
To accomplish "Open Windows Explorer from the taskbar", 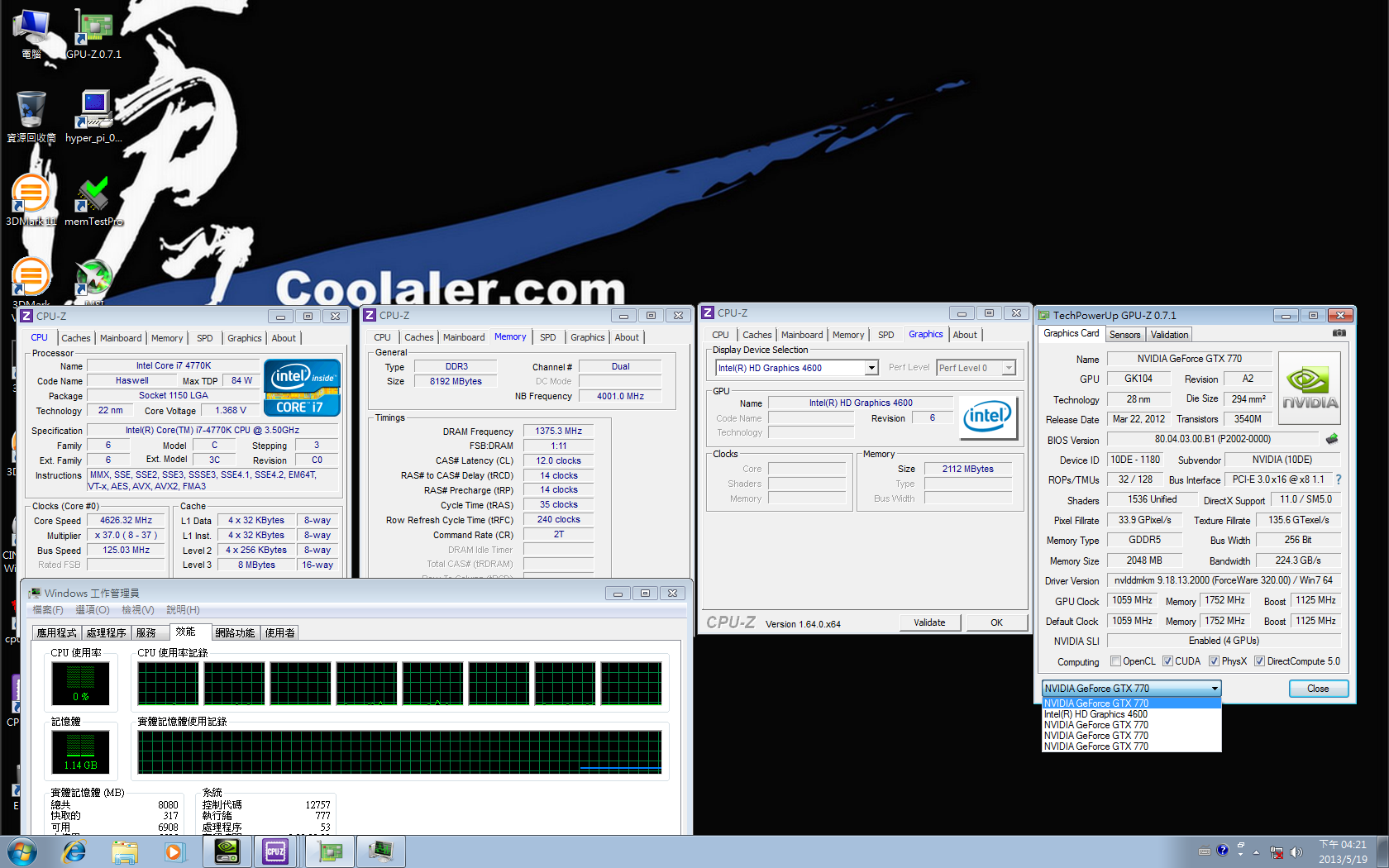I will pyautogui.click(x=125, y=851).
